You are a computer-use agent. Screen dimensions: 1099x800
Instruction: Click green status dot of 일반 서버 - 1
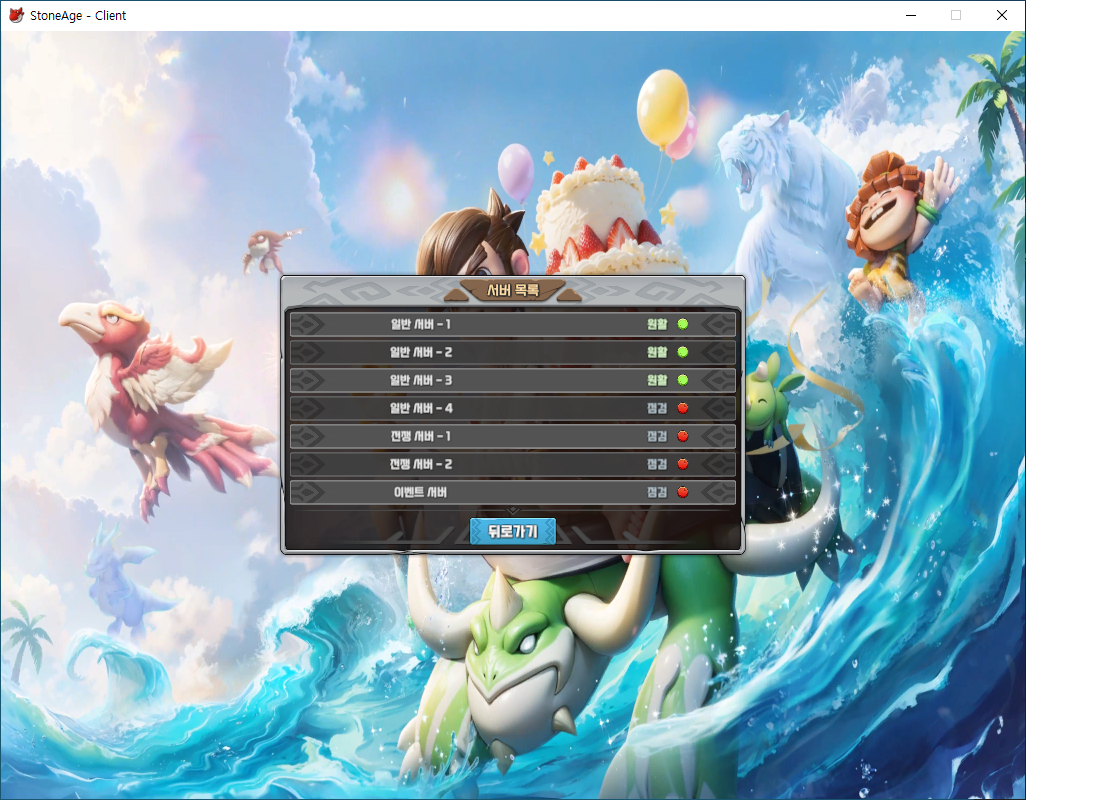click(683, 324)
